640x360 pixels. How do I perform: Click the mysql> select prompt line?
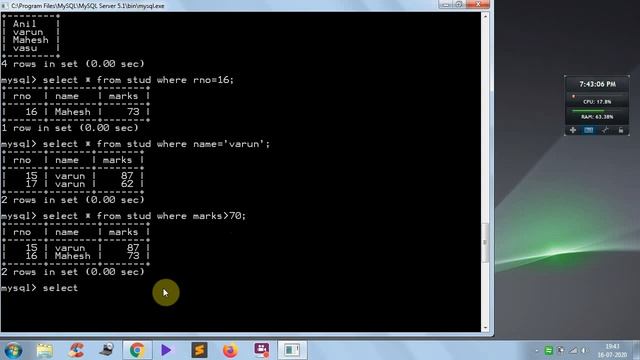click(39, 288)
